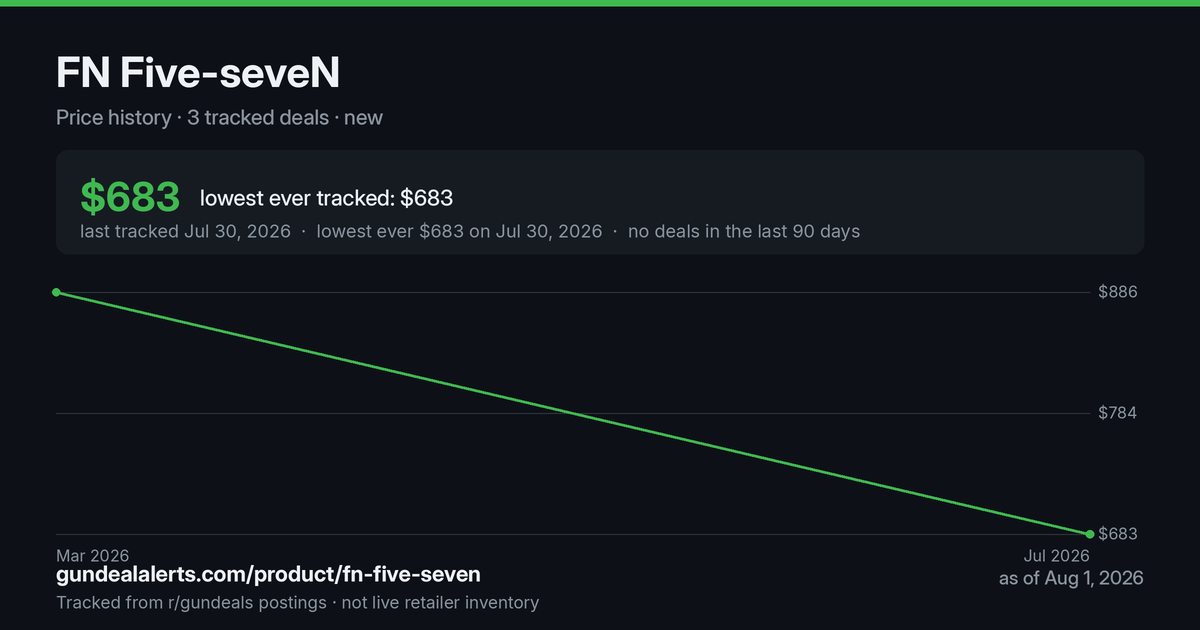Screen dimensions: 1200x630
Task: Open gundealalerts.com/product/fn-five-seven link
Action: click(268, 574)
